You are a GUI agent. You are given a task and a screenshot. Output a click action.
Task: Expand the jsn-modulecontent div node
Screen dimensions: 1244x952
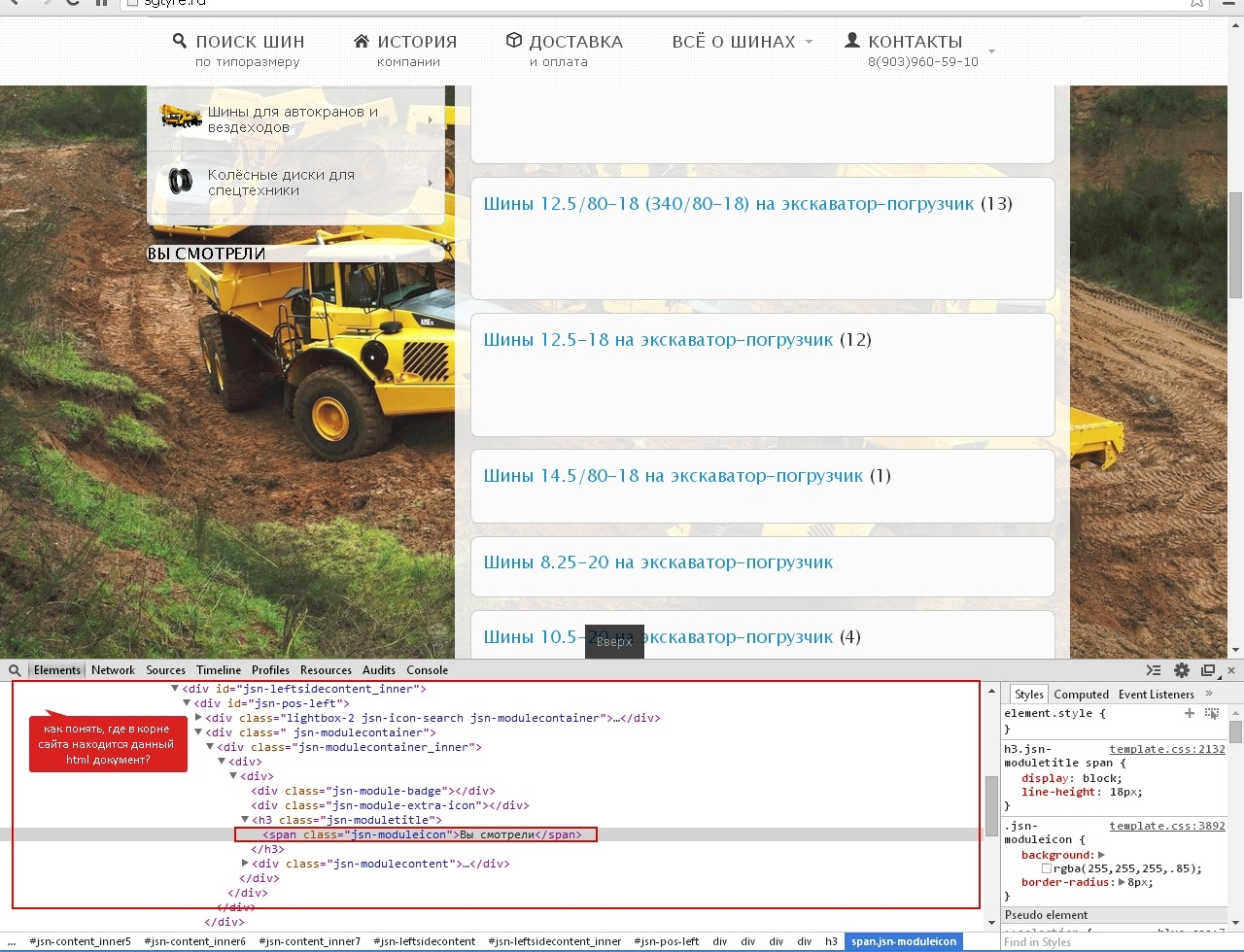pos(245,864)
